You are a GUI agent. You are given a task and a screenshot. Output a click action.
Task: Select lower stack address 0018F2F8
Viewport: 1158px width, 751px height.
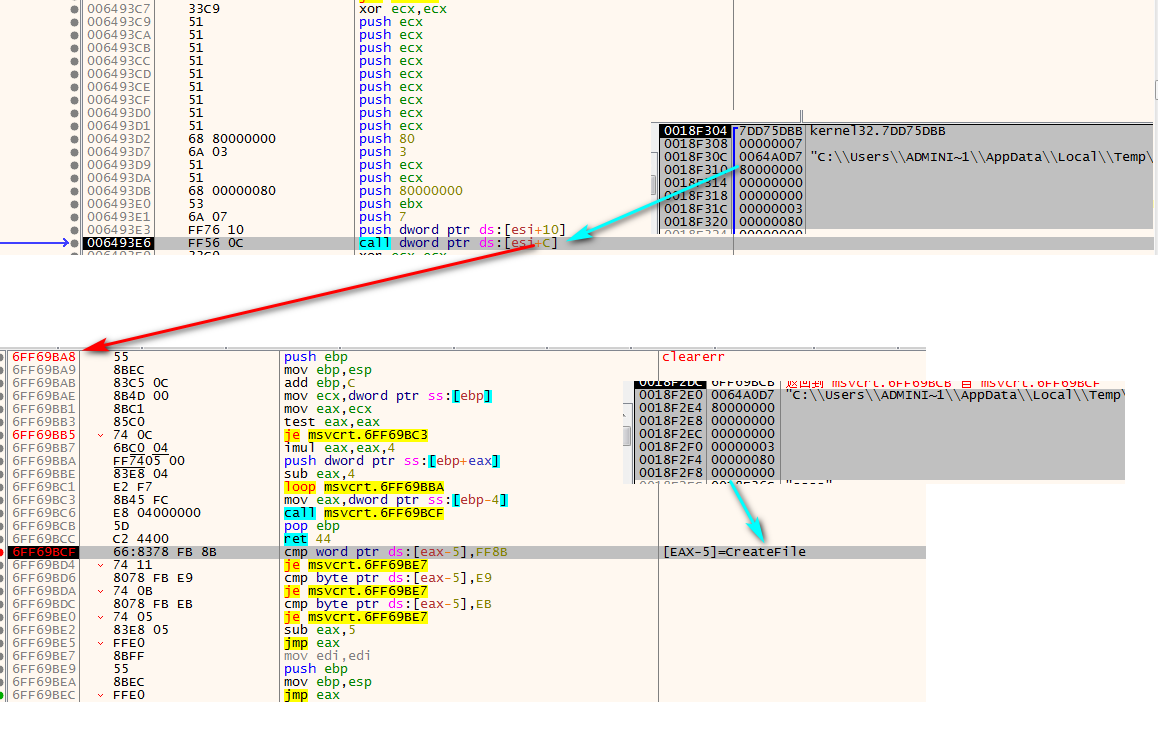[x=670, y=473]
